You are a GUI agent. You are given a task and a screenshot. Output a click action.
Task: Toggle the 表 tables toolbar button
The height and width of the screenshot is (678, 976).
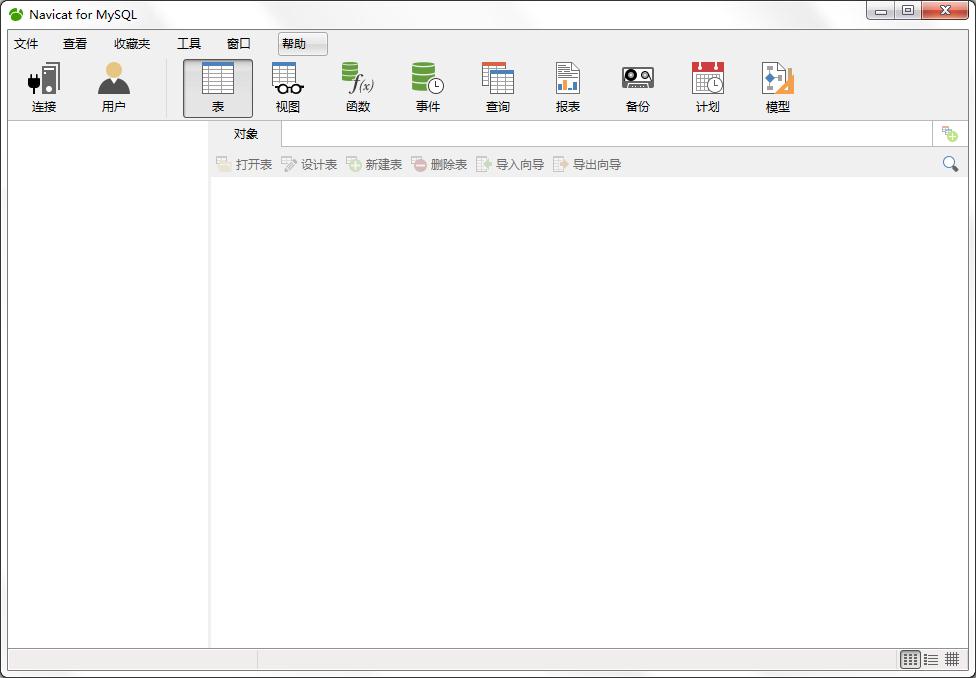218,88
